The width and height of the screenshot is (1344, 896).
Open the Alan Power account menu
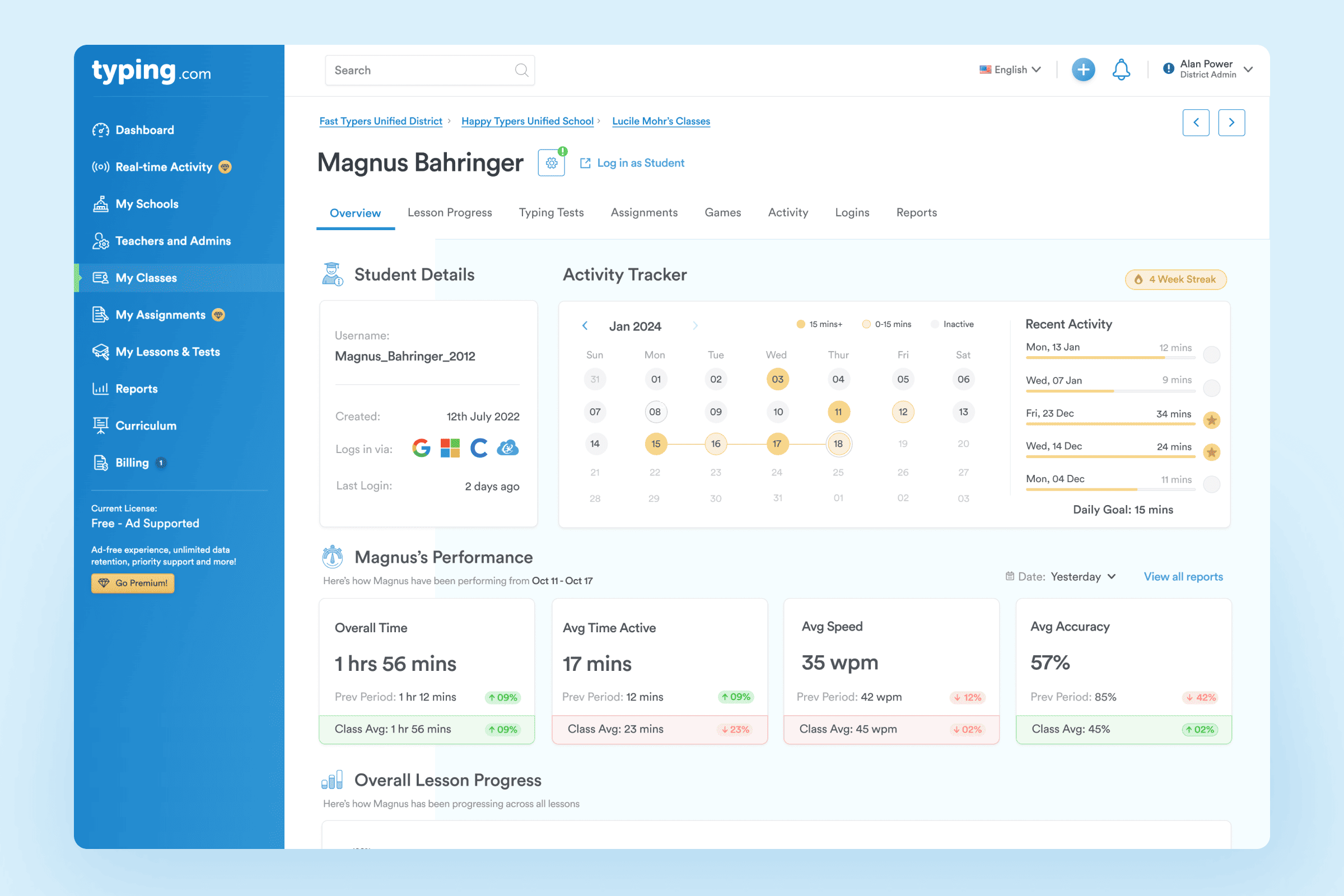pyautogui.click(x=1207, y=69)
